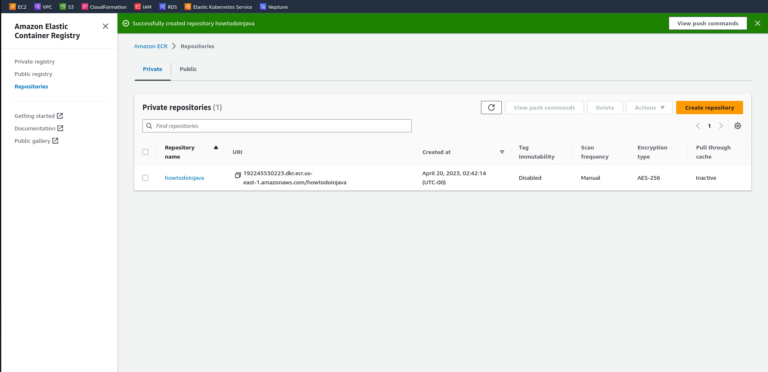Open the Neptune service shortcut
768x372 pixels.
pos(274,7)
